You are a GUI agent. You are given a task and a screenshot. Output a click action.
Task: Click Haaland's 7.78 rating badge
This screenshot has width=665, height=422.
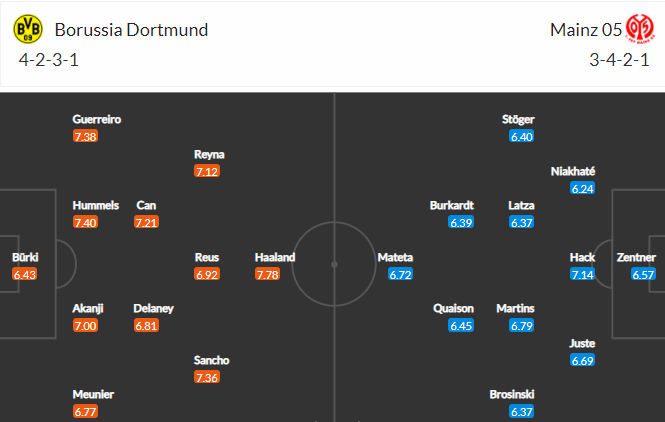267,275
